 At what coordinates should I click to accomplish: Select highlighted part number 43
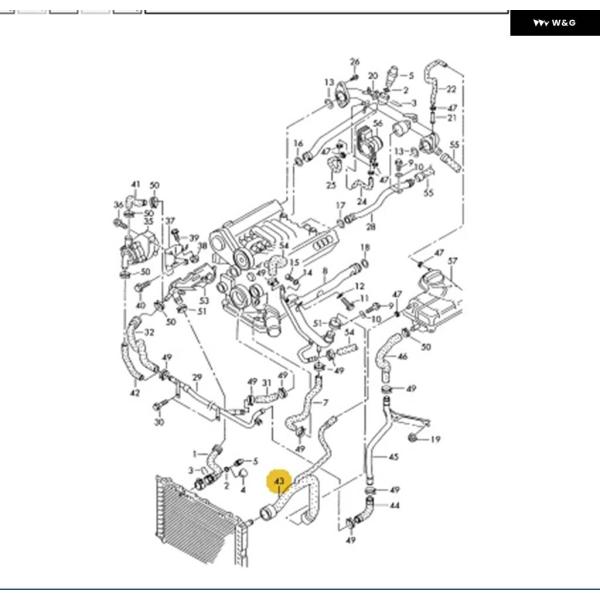[280, 481]
